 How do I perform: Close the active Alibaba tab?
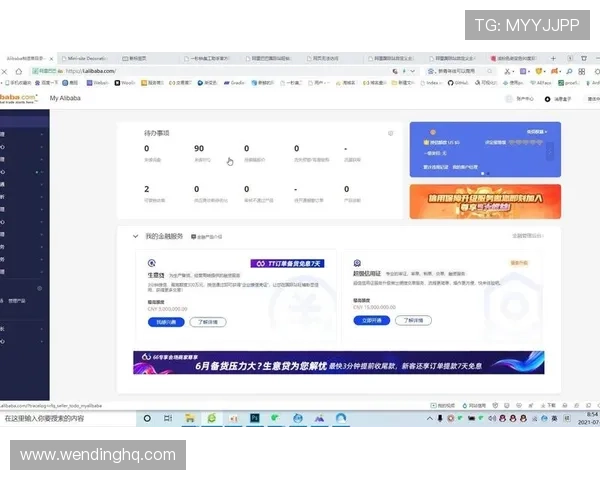51,59
